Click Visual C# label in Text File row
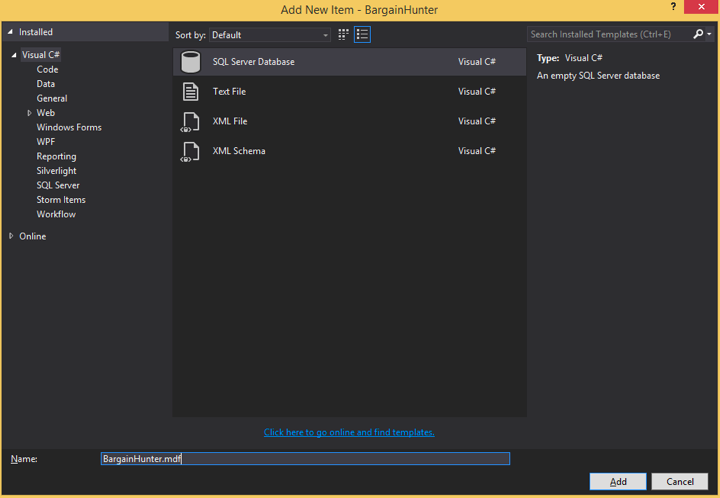 pyautogui.click(x=477, y=91)
